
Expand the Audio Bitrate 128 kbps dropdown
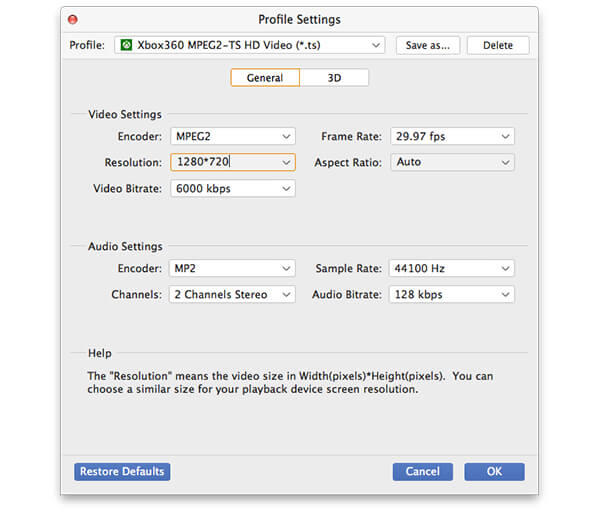(x=451, y=294)
